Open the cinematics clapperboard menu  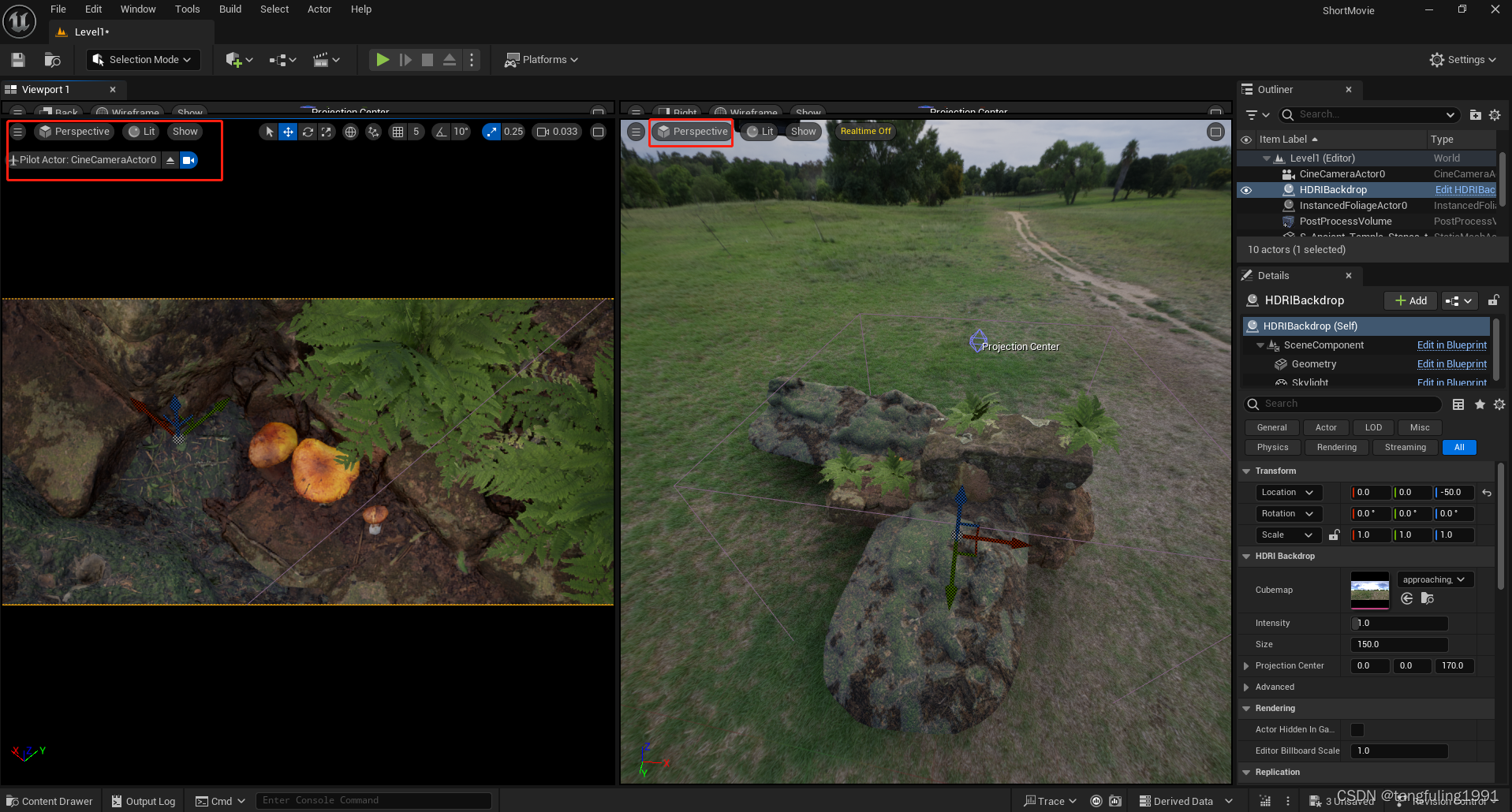pos(327,60)
